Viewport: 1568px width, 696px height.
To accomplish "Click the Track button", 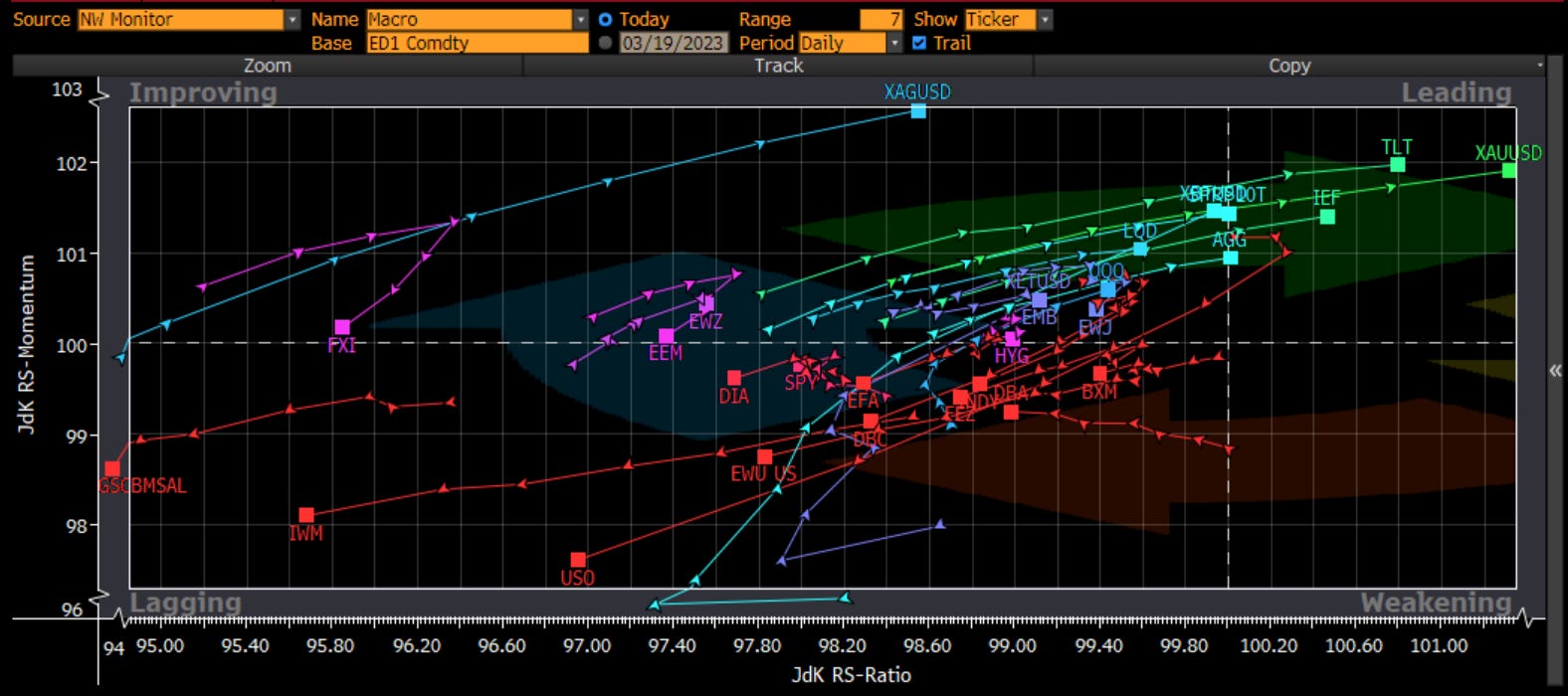I will pyautogui.click(x=778, y=66).
